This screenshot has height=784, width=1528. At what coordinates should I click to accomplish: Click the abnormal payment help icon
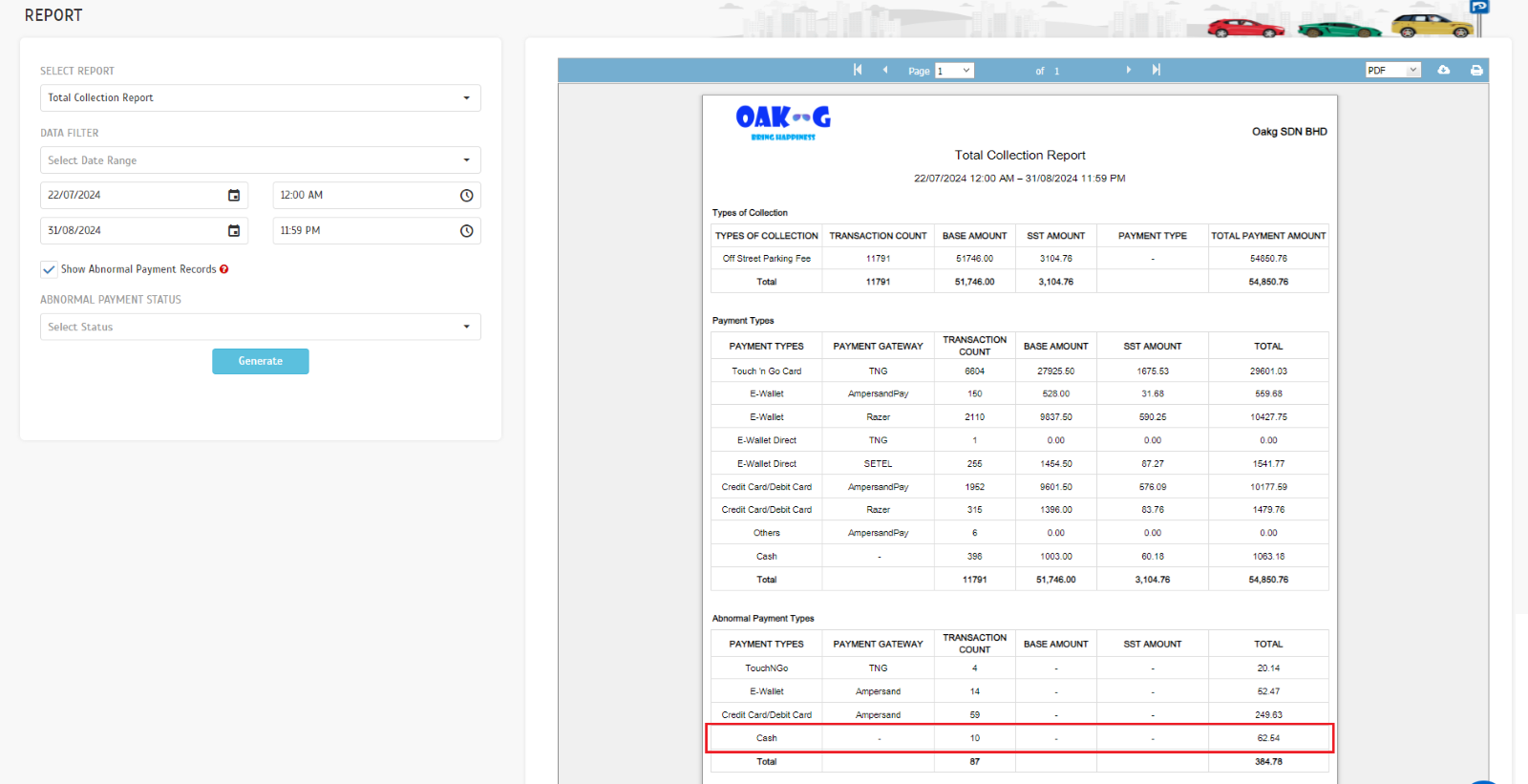(x=224, y=269)
